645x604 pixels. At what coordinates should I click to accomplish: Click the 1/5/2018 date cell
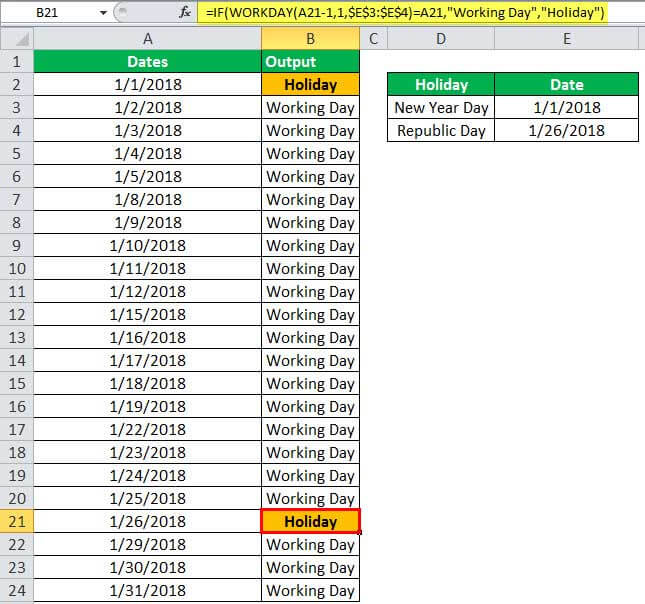point(147,177)
